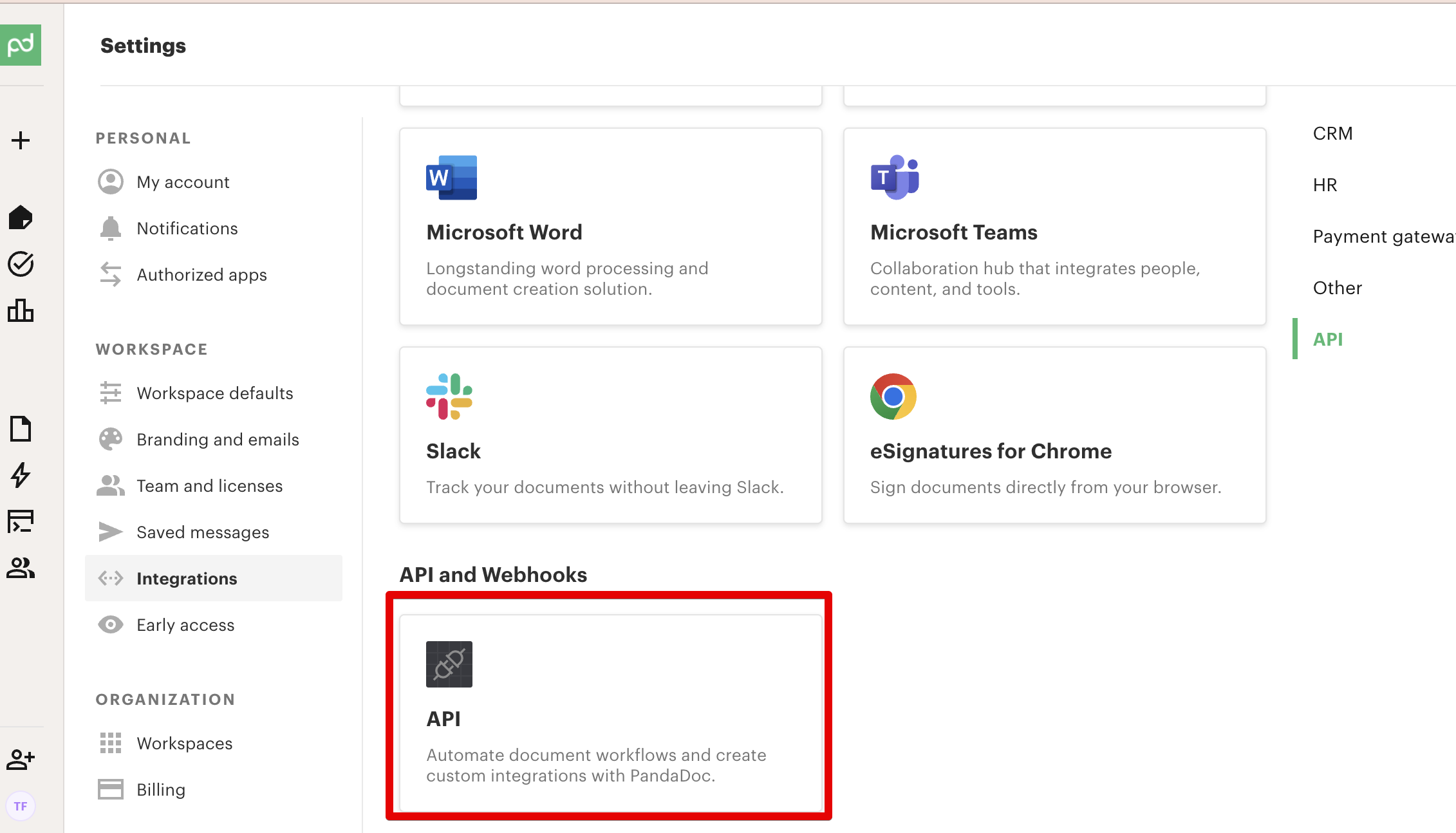This screenshot has width=1456, height=833.
Task: Go to Notifications settings
Action: [x=187, y=229]
